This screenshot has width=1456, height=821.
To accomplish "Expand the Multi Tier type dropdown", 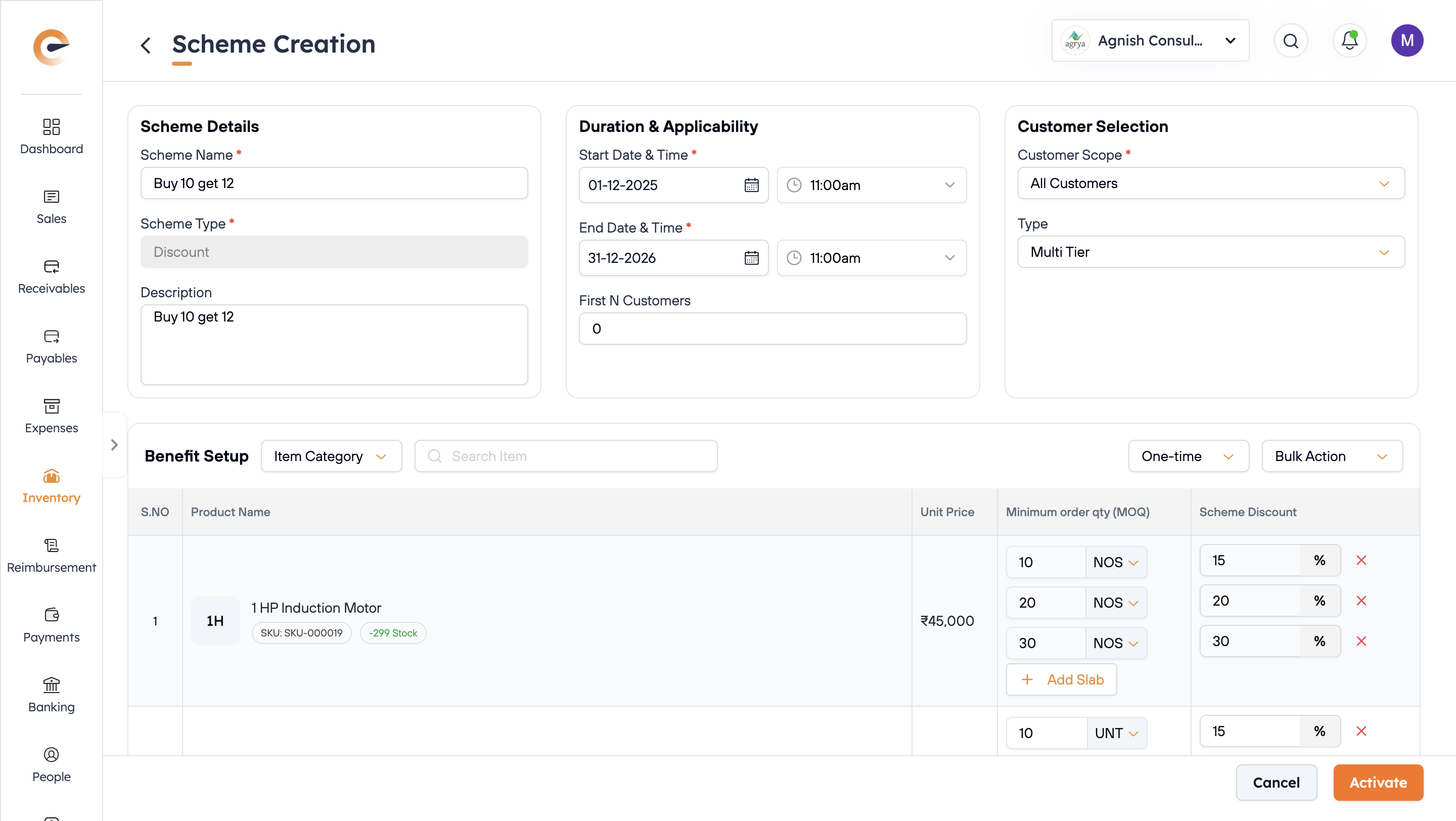I will (x=1211, y=252).
